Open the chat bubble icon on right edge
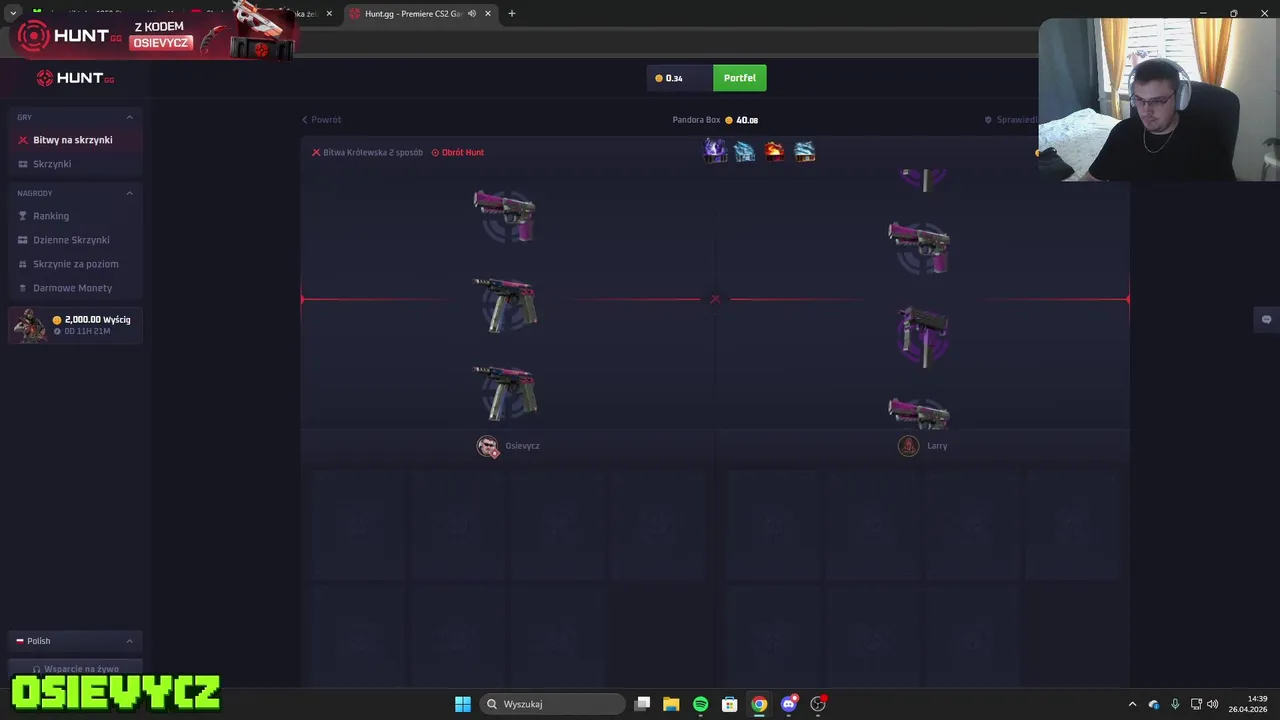 1266,319
